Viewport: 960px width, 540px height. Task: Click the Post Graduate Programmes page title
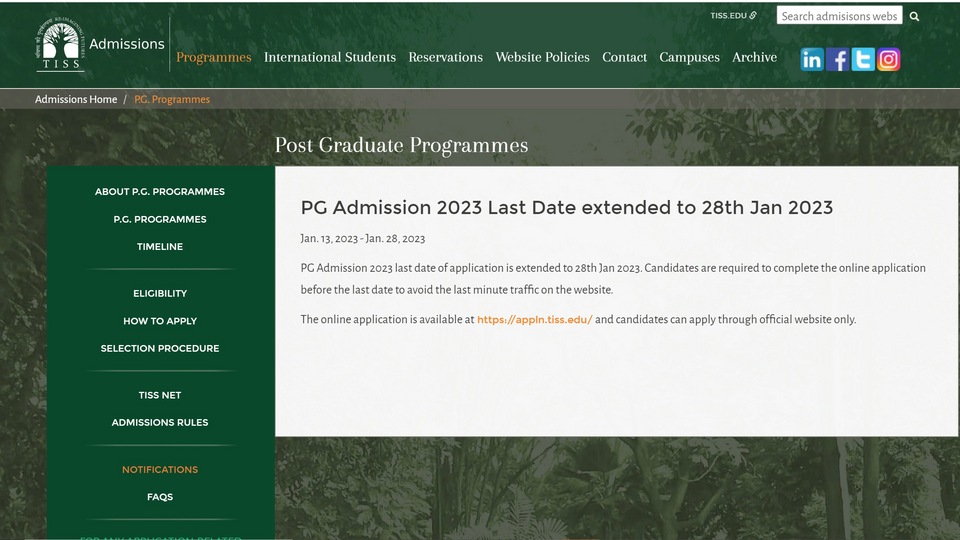point(401,145)
